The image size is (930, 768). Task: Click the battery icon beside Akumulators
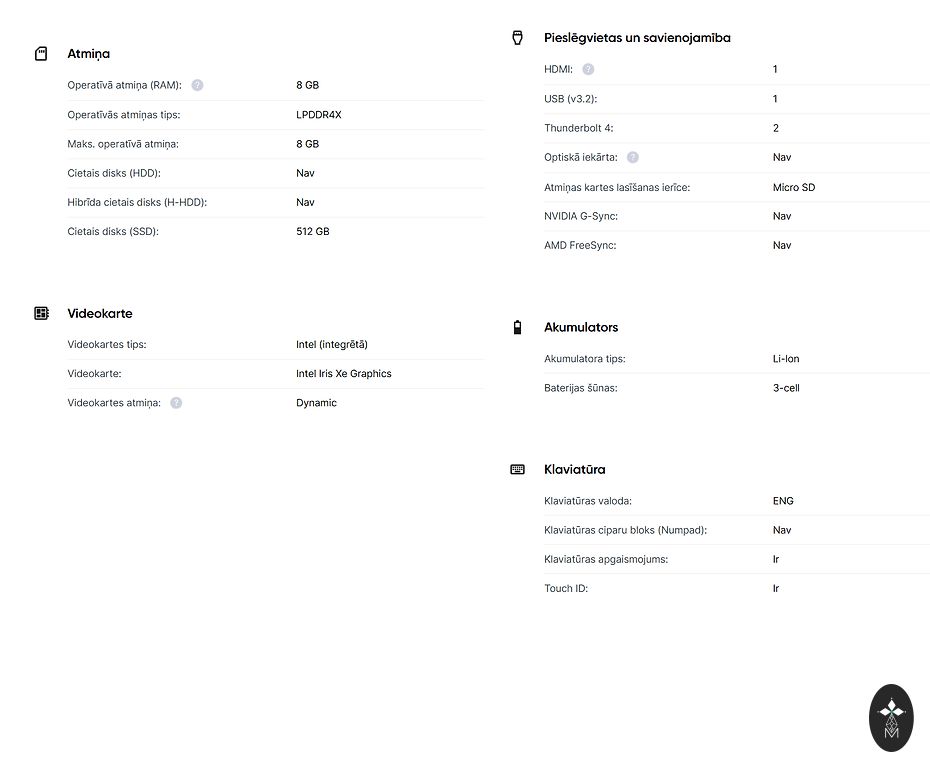517,327
